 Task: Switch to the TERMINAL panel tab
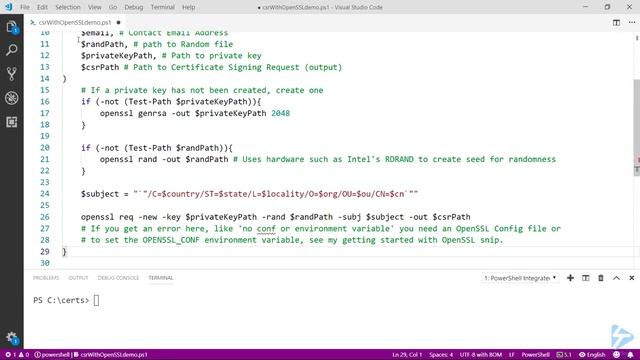(x=160, y=278)
